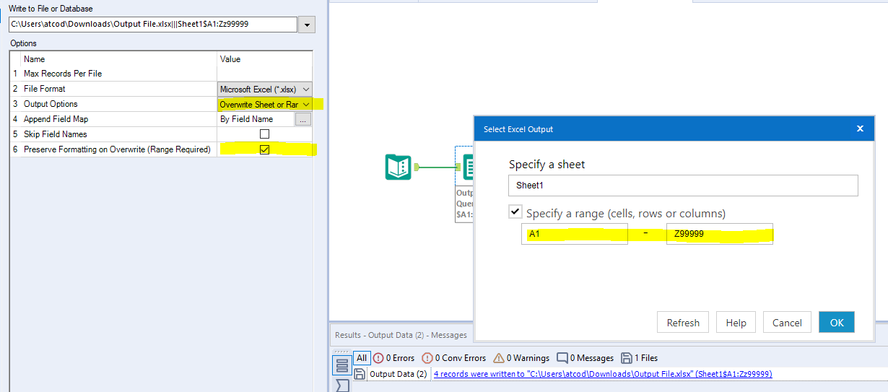Open the sigma metadata view icon in Results
This screenshot has height=392, width=888.
(342, 386)
